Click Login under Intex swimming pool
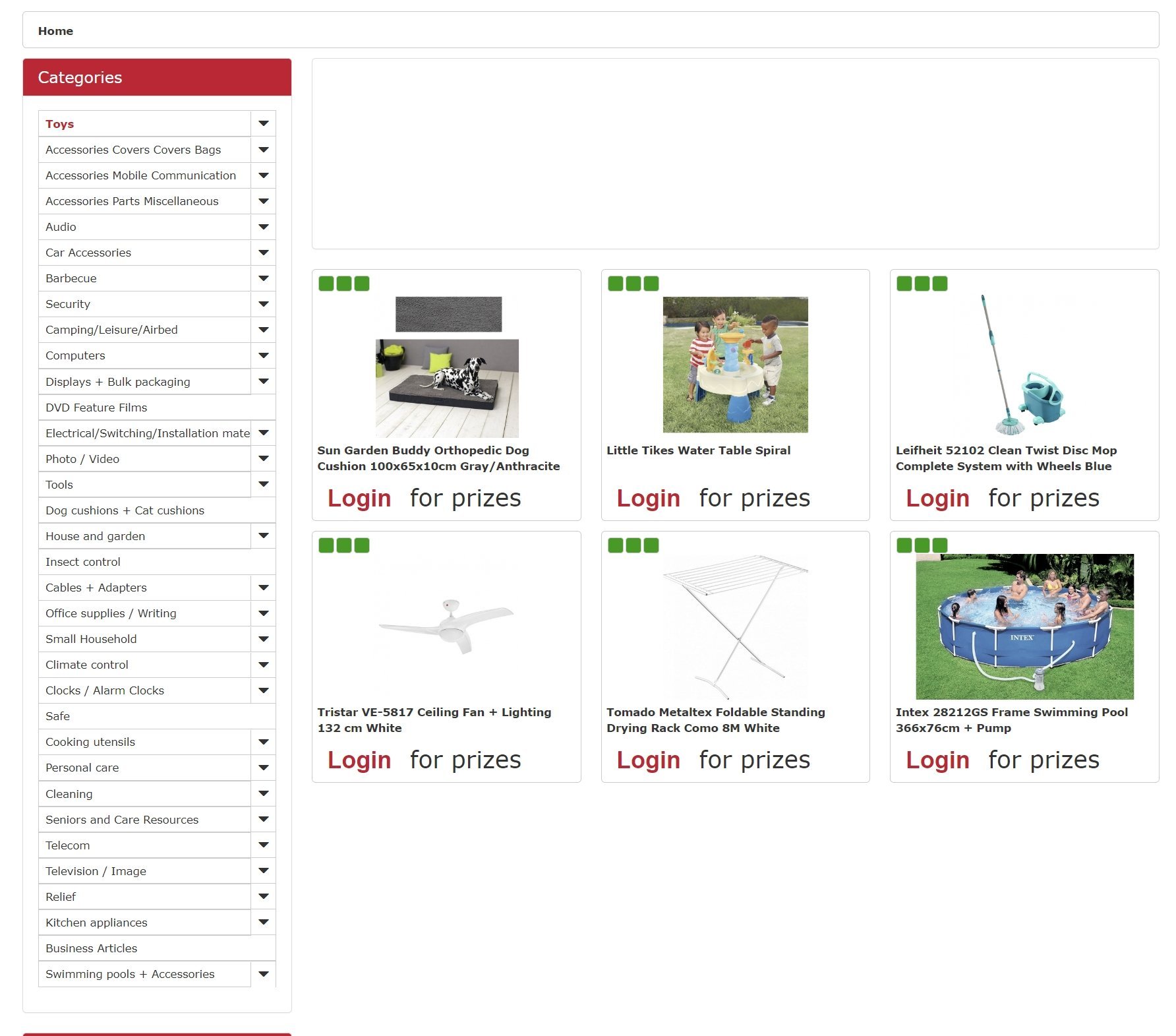This screenshot has height=1036, width=1176. coord(937,760)
